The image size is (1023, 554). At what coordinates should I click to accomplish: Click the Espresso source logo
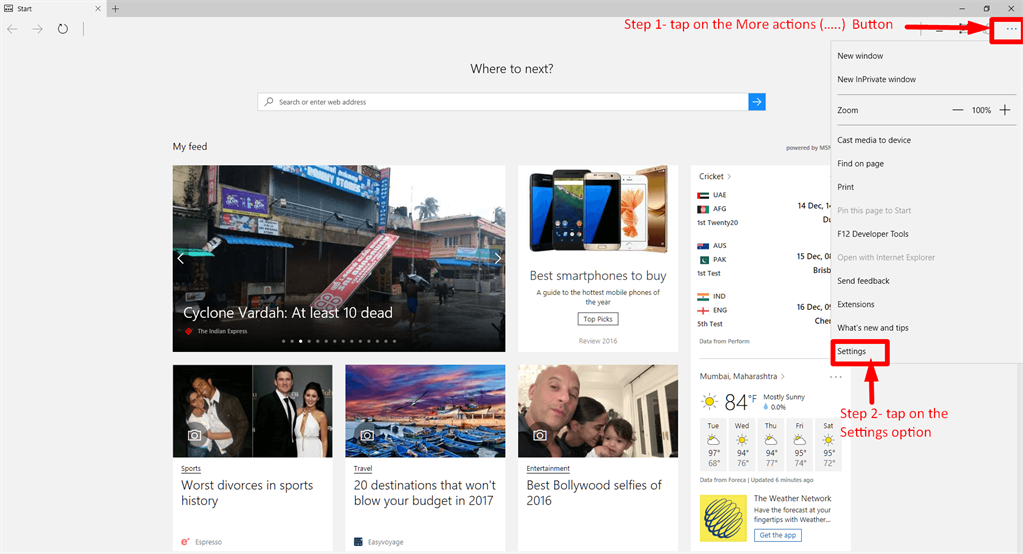(x=185, y=542)
